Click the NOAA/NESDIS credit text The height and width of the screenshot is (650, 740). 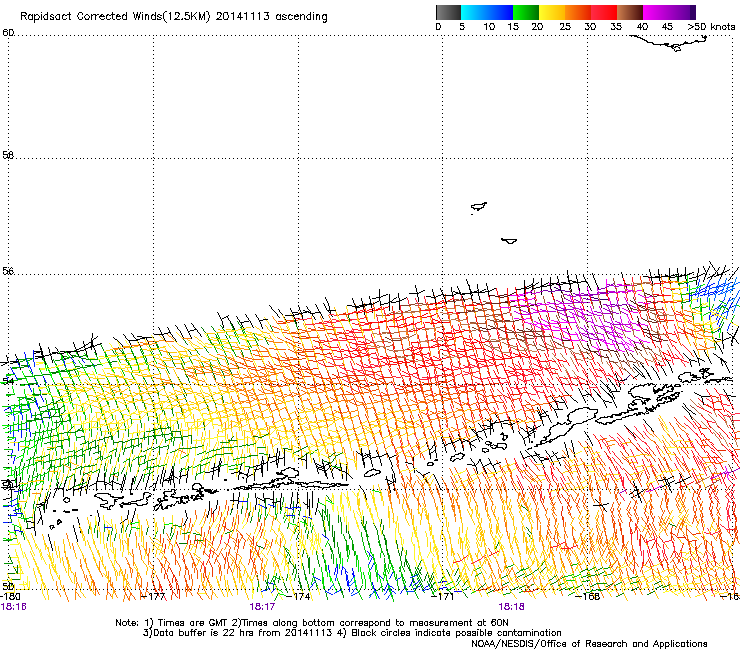(589, 644)
